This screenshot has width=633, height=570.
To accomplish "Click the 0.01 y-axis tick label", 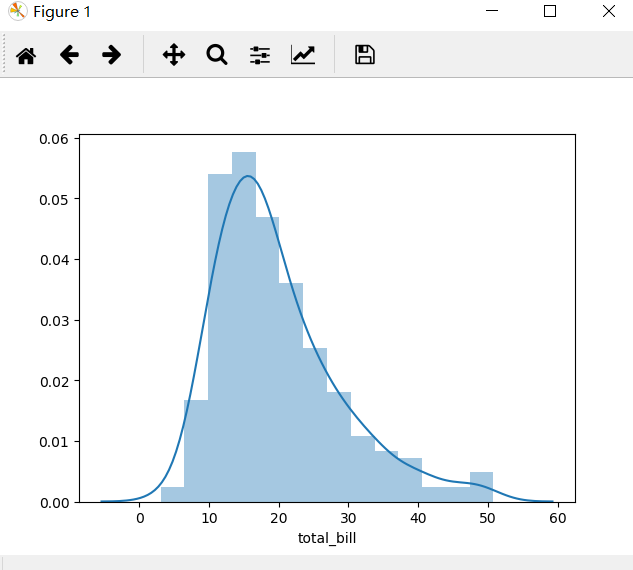I will point(54,442).
